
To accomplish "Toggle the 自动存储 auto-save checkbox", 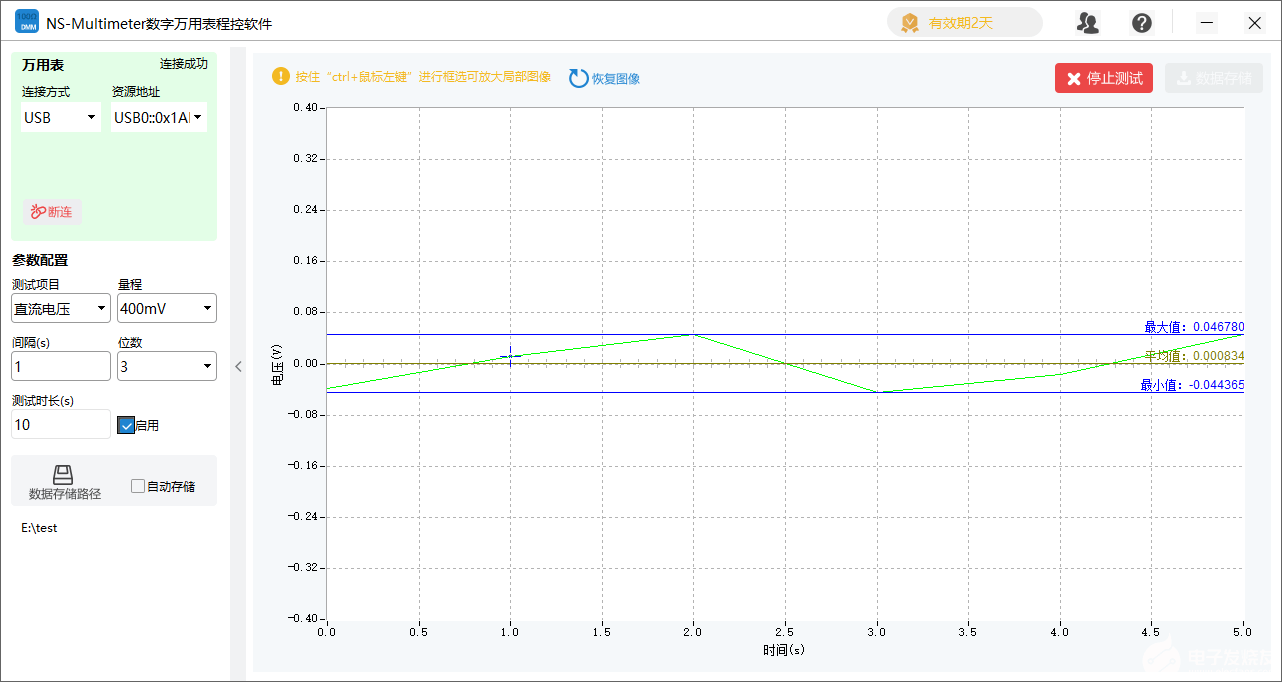I will coord(138,486).
